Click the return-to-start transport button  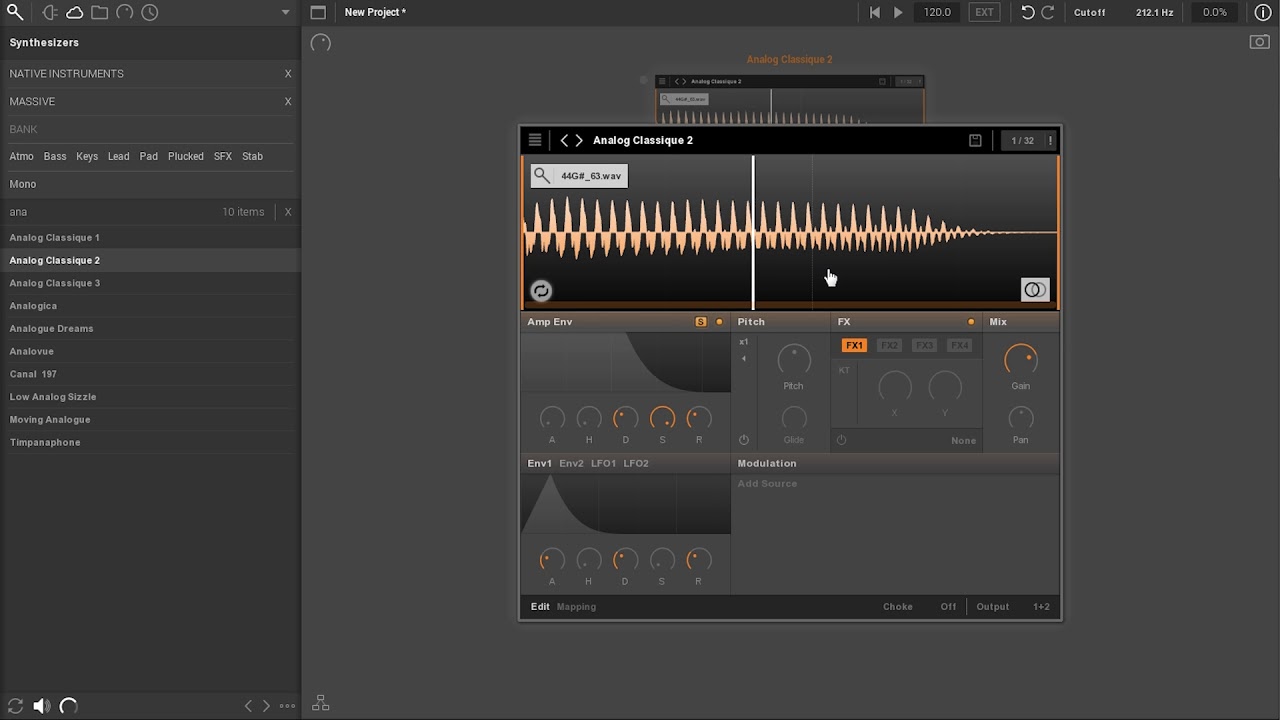tap(875, 12)
